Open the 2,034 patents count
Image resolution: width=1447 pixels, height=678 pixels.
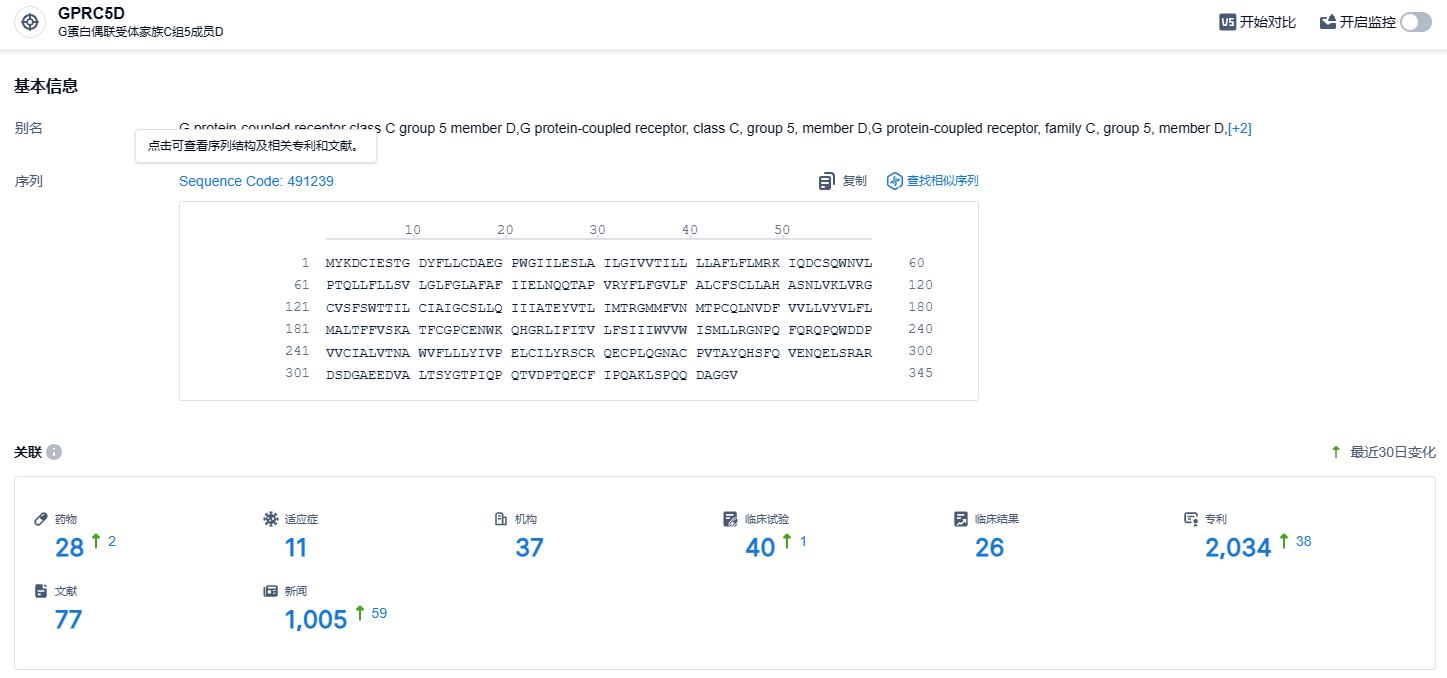(1238, 547)
